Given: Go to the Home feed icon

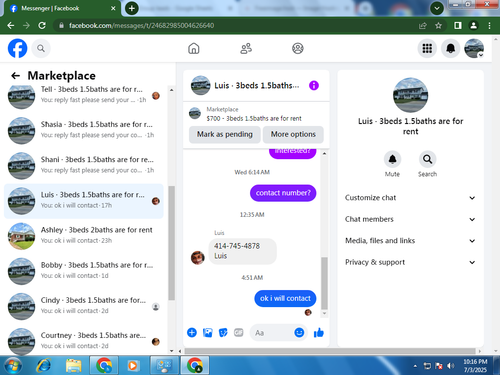Looking at the screenshot, I should [194, 49].
